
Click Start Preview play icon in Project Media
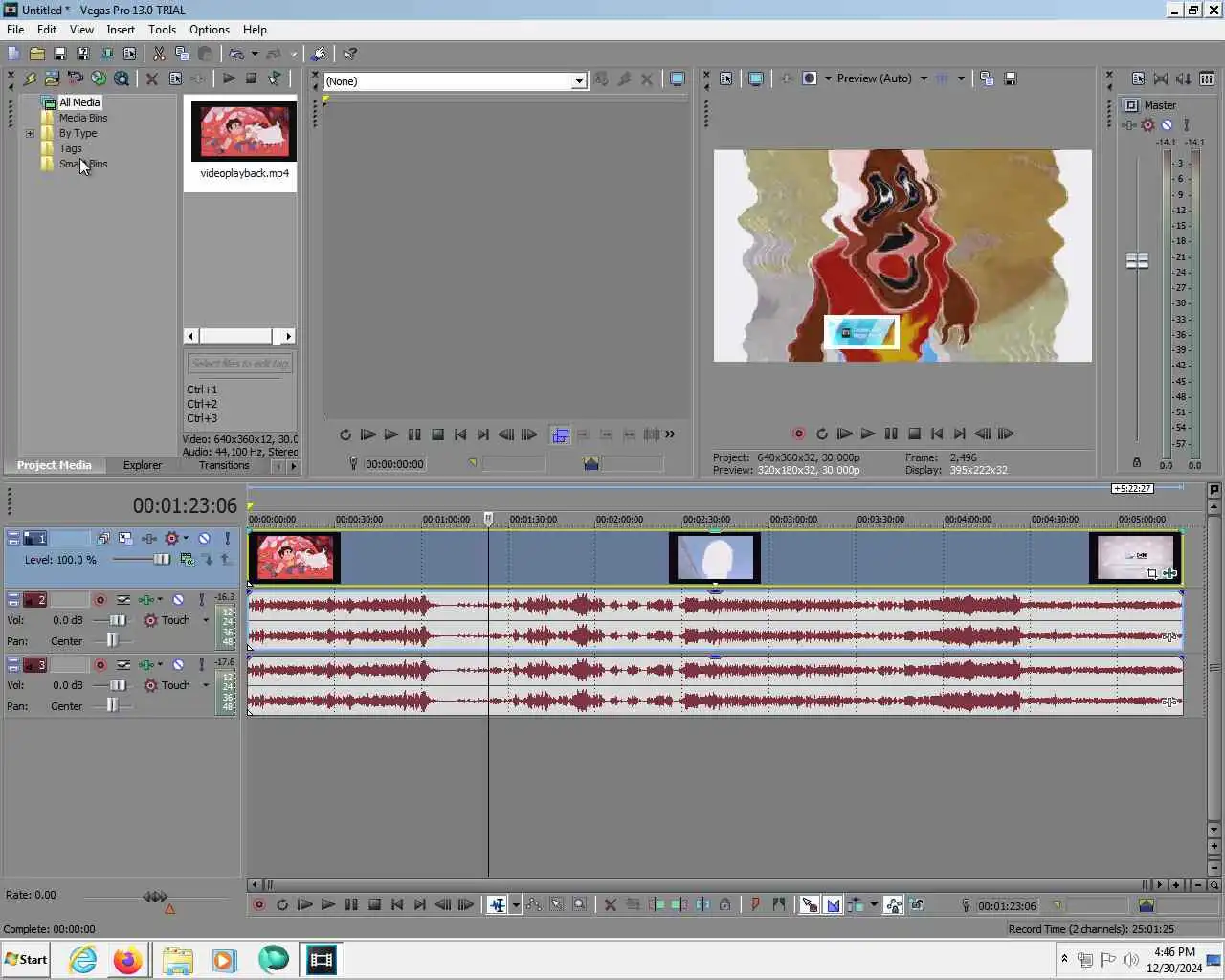(x=229, y=78)
